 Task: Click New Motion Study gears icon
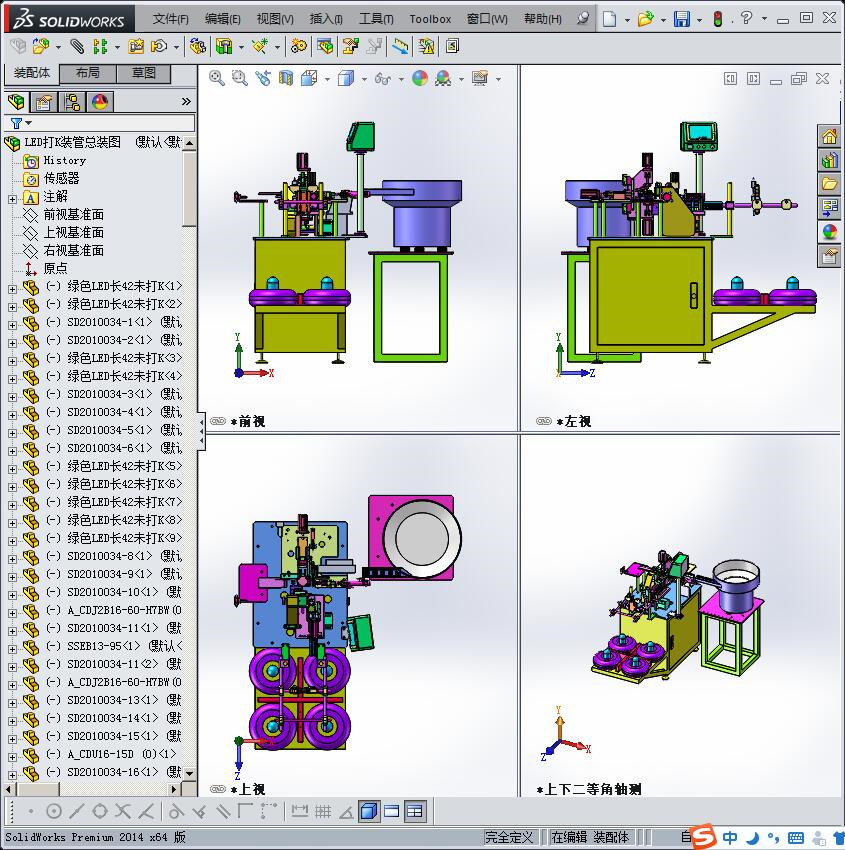(x=299, y=47)
